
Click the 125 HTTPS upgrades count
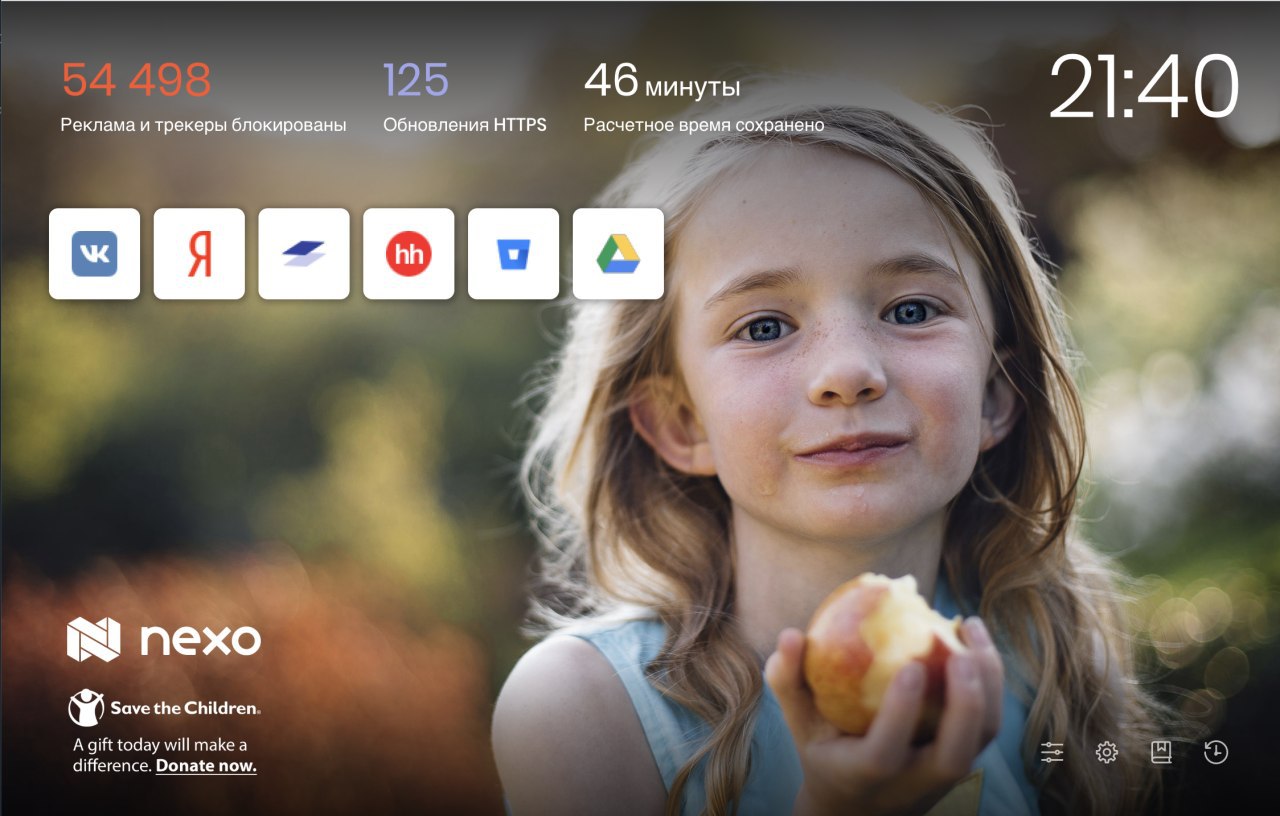(x=416, y=80)
